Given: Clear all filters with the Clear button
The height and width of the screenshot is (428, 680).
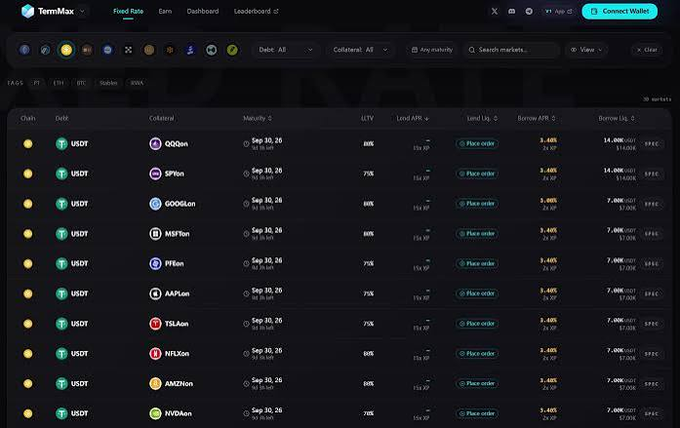Looking at the screenshot, I should (647, 50).
